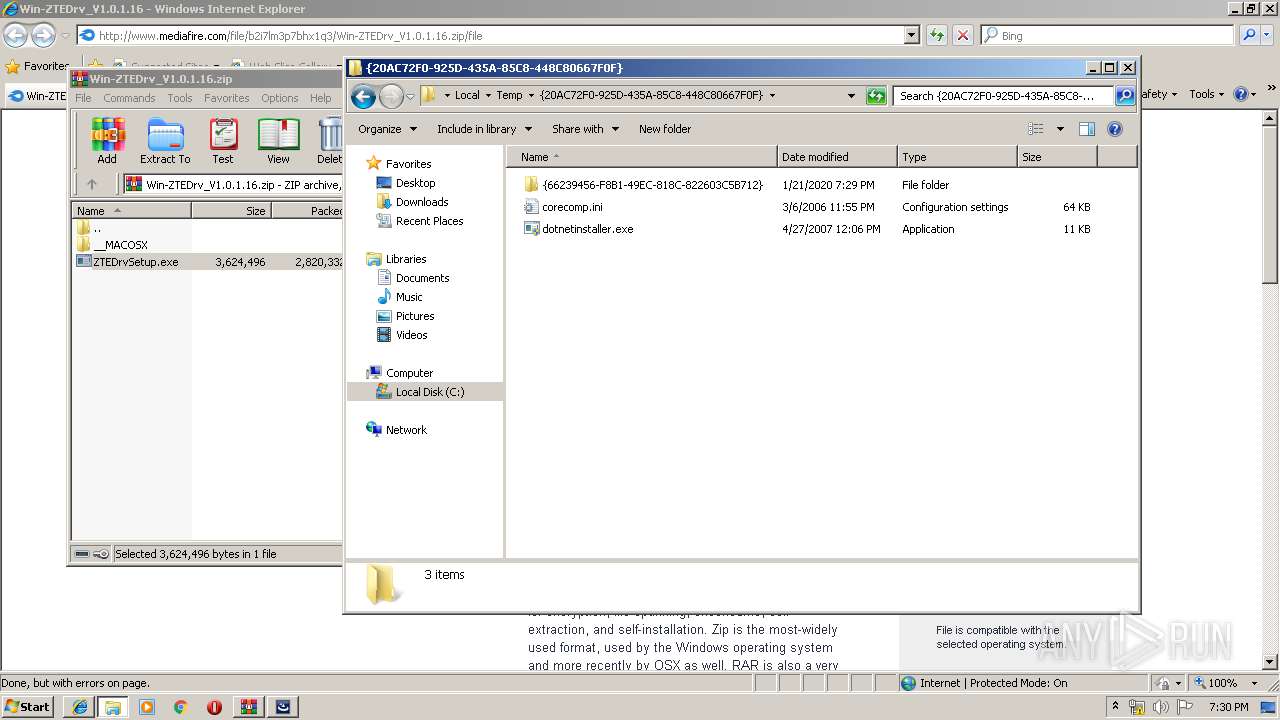
Task: Click the Bing search magnifier button
Action: tap(1247, 35)
